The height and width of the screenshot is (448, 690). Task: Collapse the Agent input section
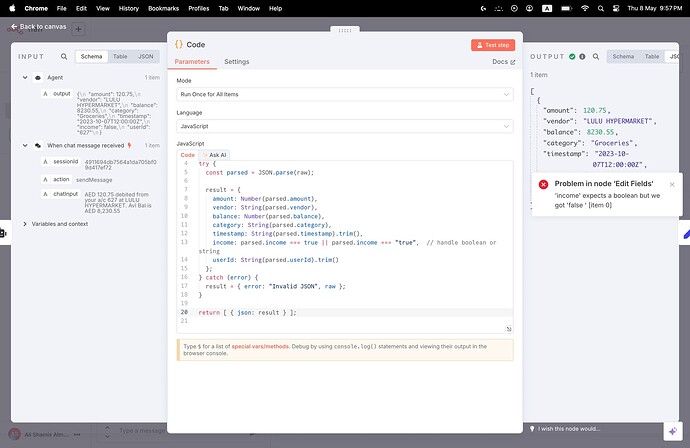pos(25,77)
